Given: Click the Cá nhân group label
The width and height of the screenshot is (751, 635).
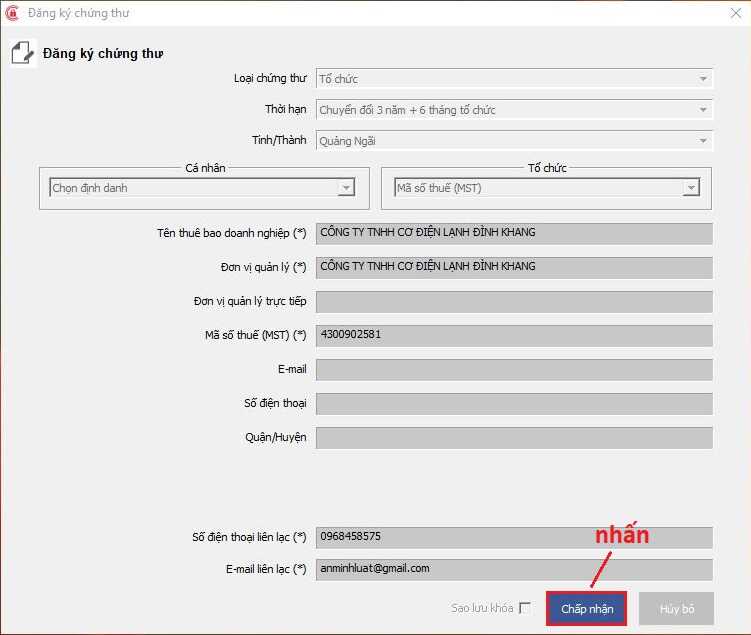Looking at the screenshot, I should click(205, 168).
